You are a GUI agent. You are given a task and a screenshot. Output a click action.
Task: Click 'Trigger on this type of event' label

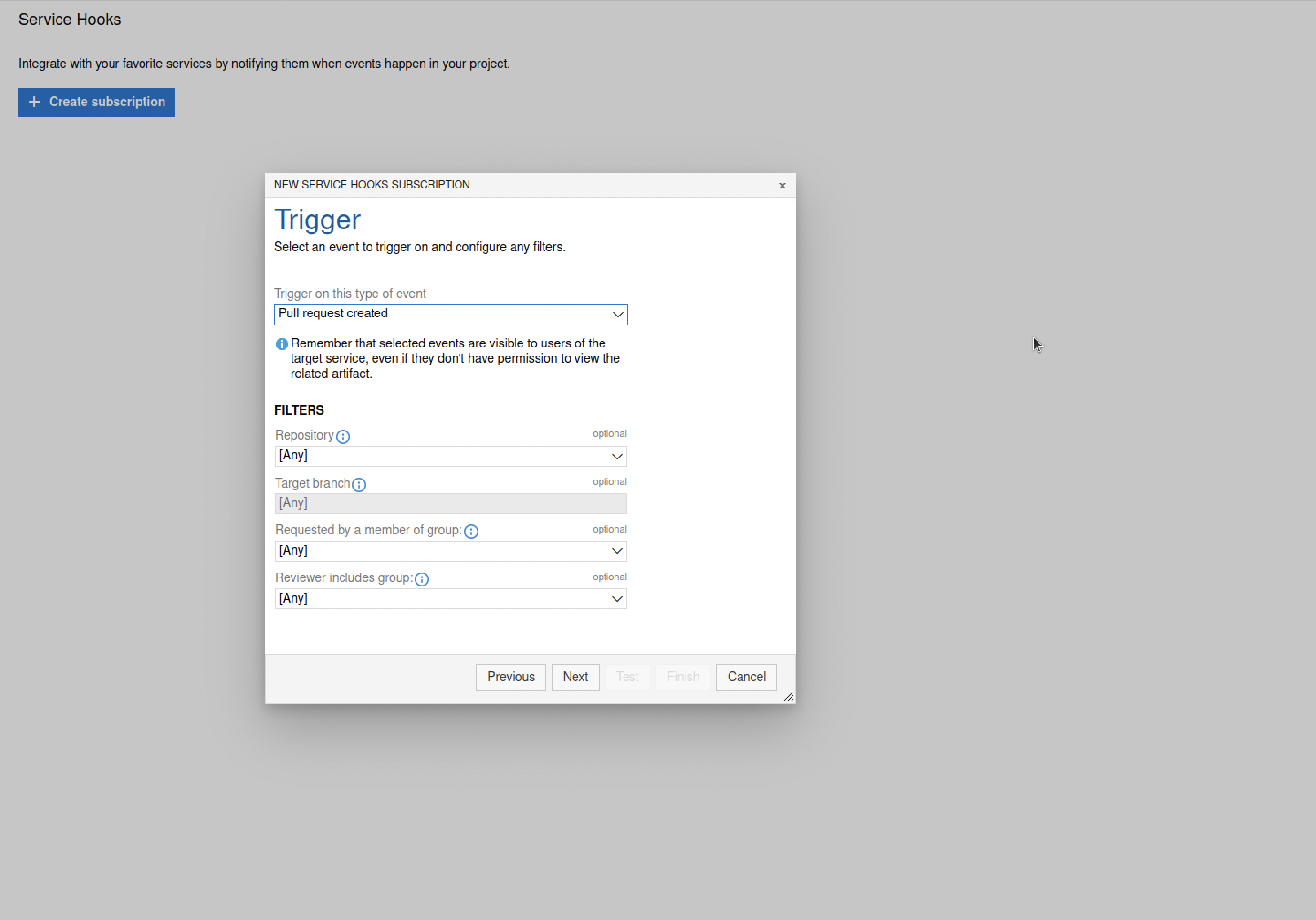click(349, 294)
